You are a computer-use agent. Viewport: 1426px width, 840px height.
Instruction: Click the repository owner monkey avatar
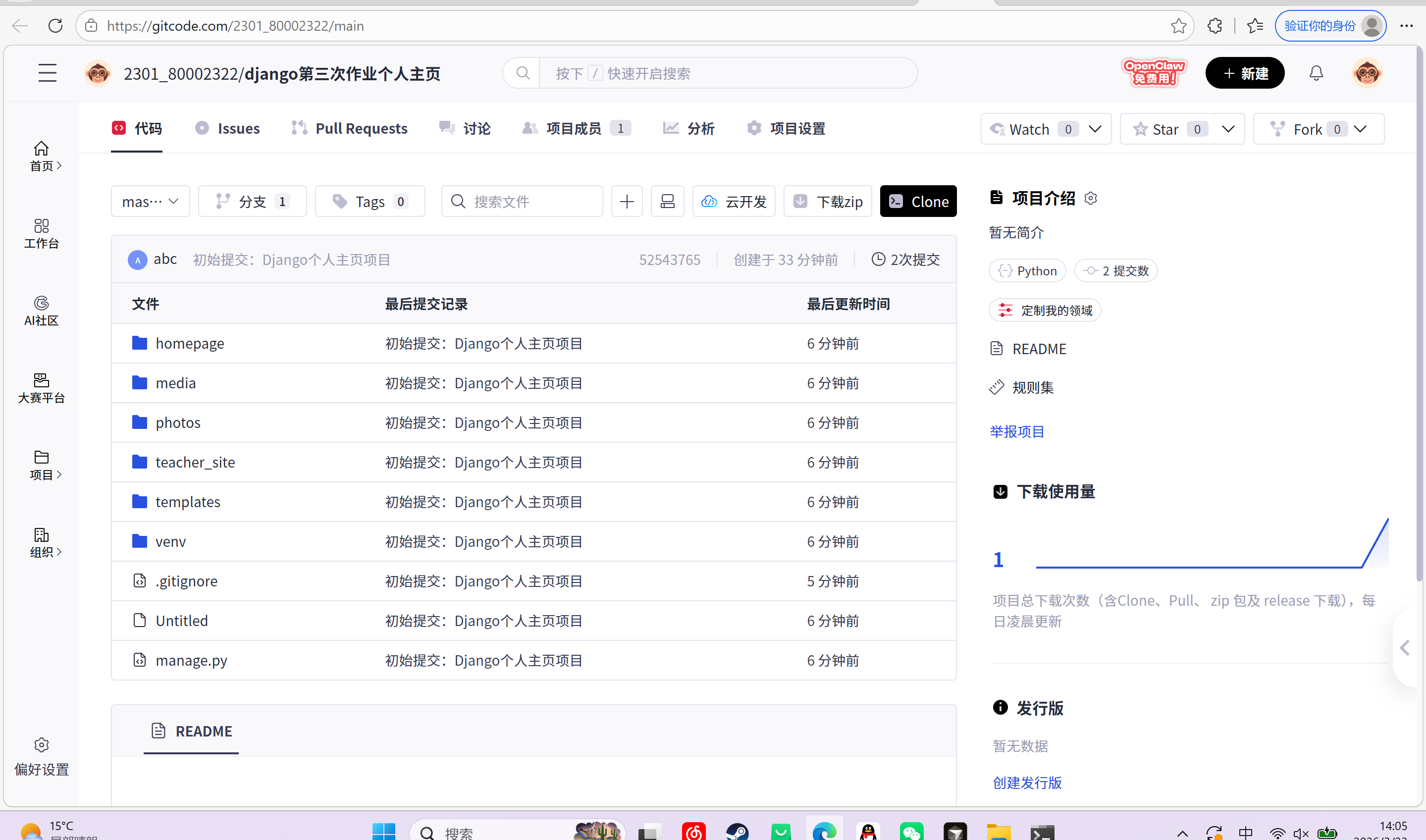pyautogui.click(x=98, y=73)
